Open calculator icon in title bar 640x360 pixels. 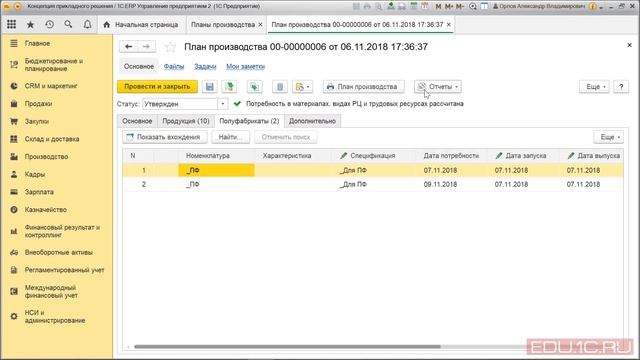pos(414,7)
